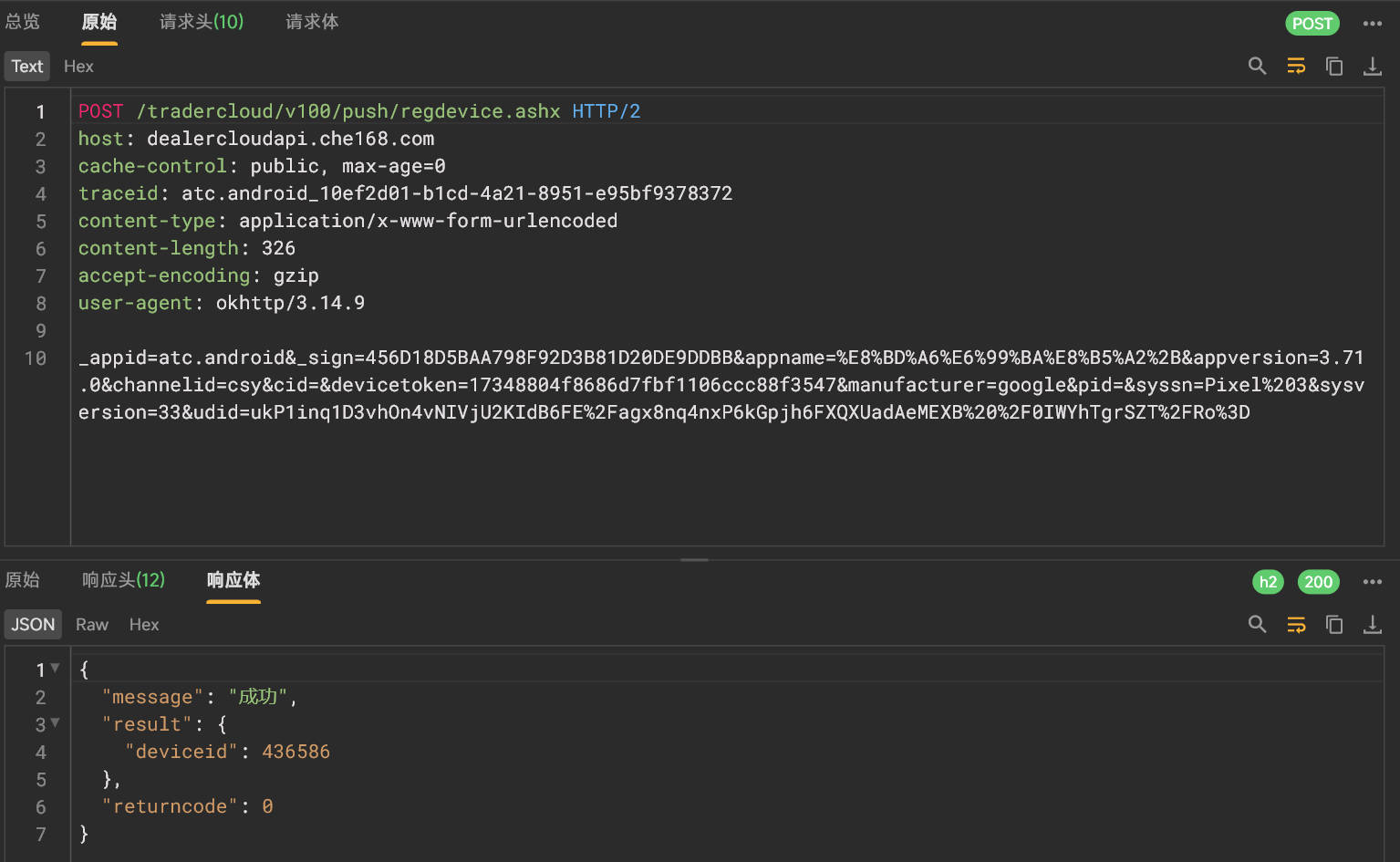Click the search icon in request panel
The image size is (1400, 862).
[x=1257, y=66]
